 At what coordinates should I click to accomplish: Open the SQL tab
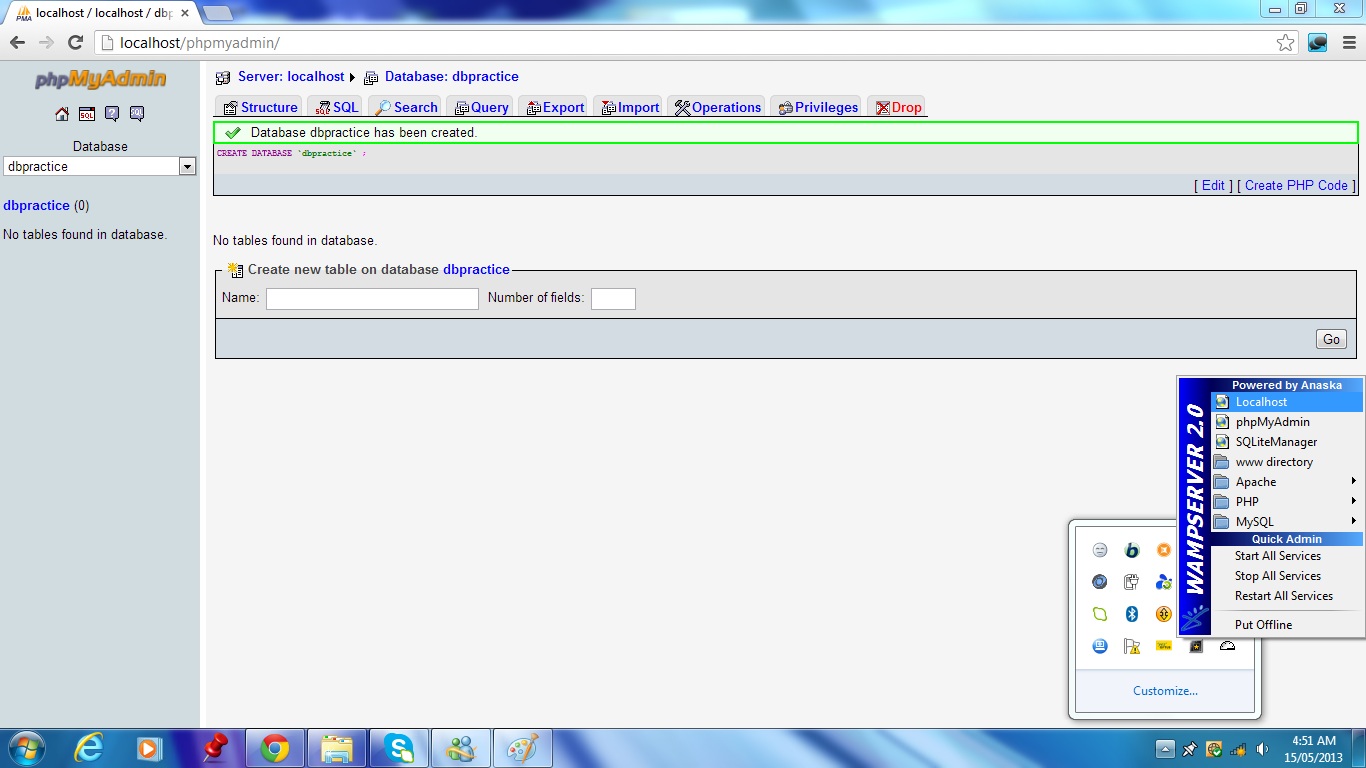click(x=336, y=107)
